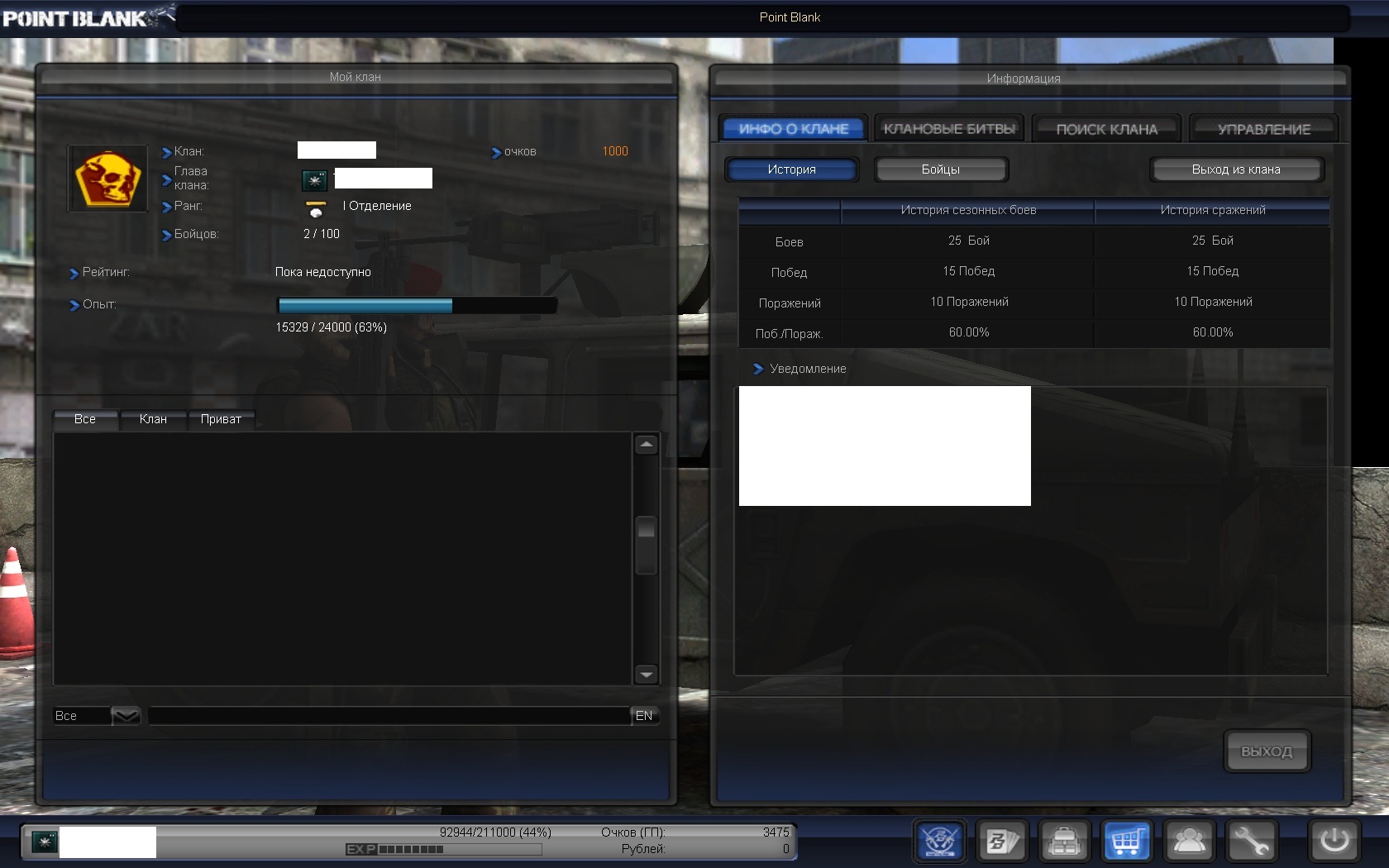Open the clan emblem icon in the bottom bar
This screenshot has width=1389, height=868.
940,842
